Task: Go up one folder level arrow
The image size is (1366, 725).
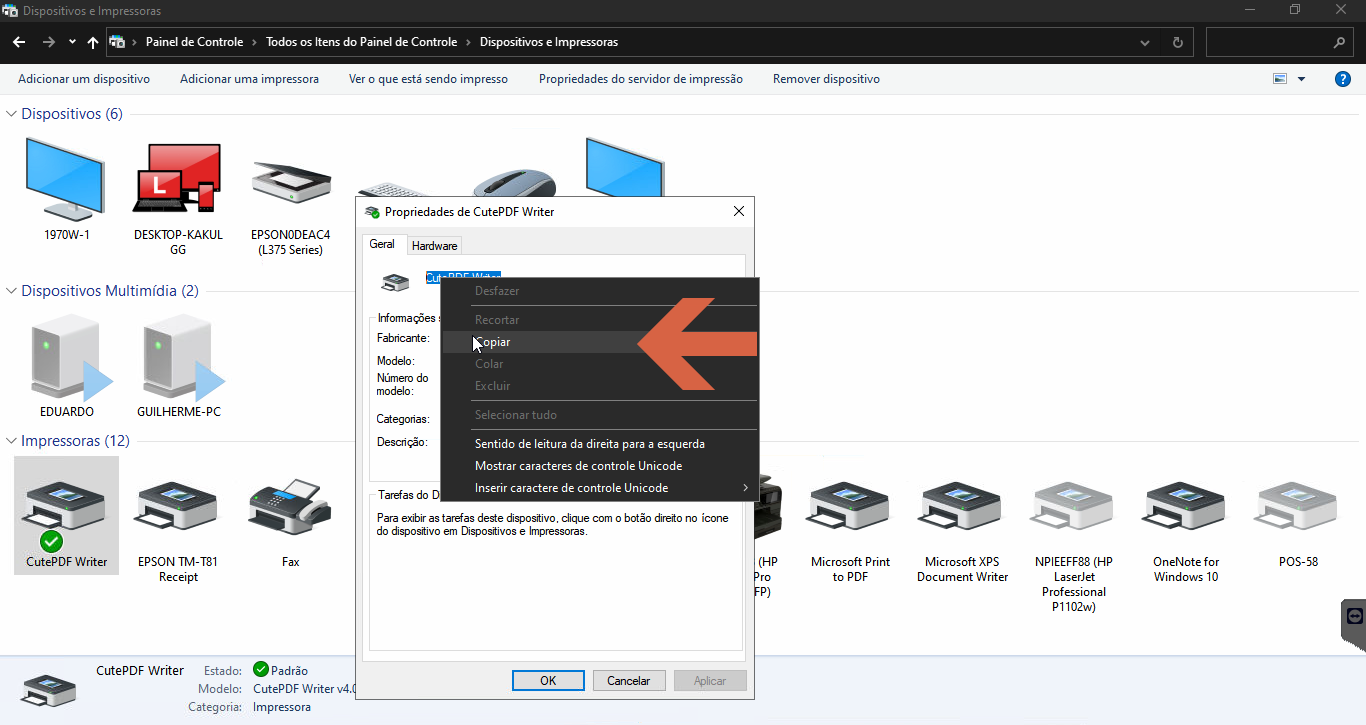Action: [x=93, y=42]
